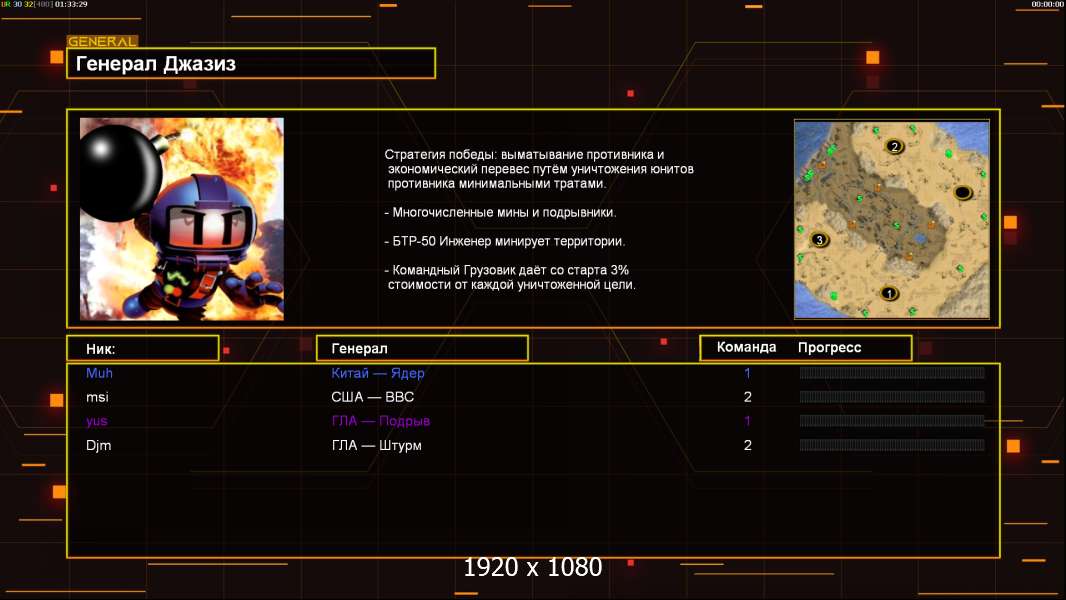Click the БТР-50 Инженер минирует территории line

(x=504, y=241)
